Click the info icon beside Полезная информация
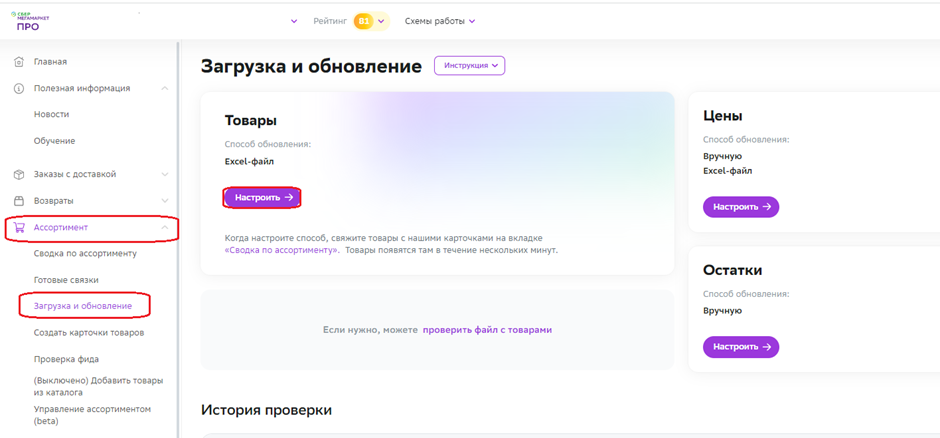940x438 pixels. [x=18, y=88]
